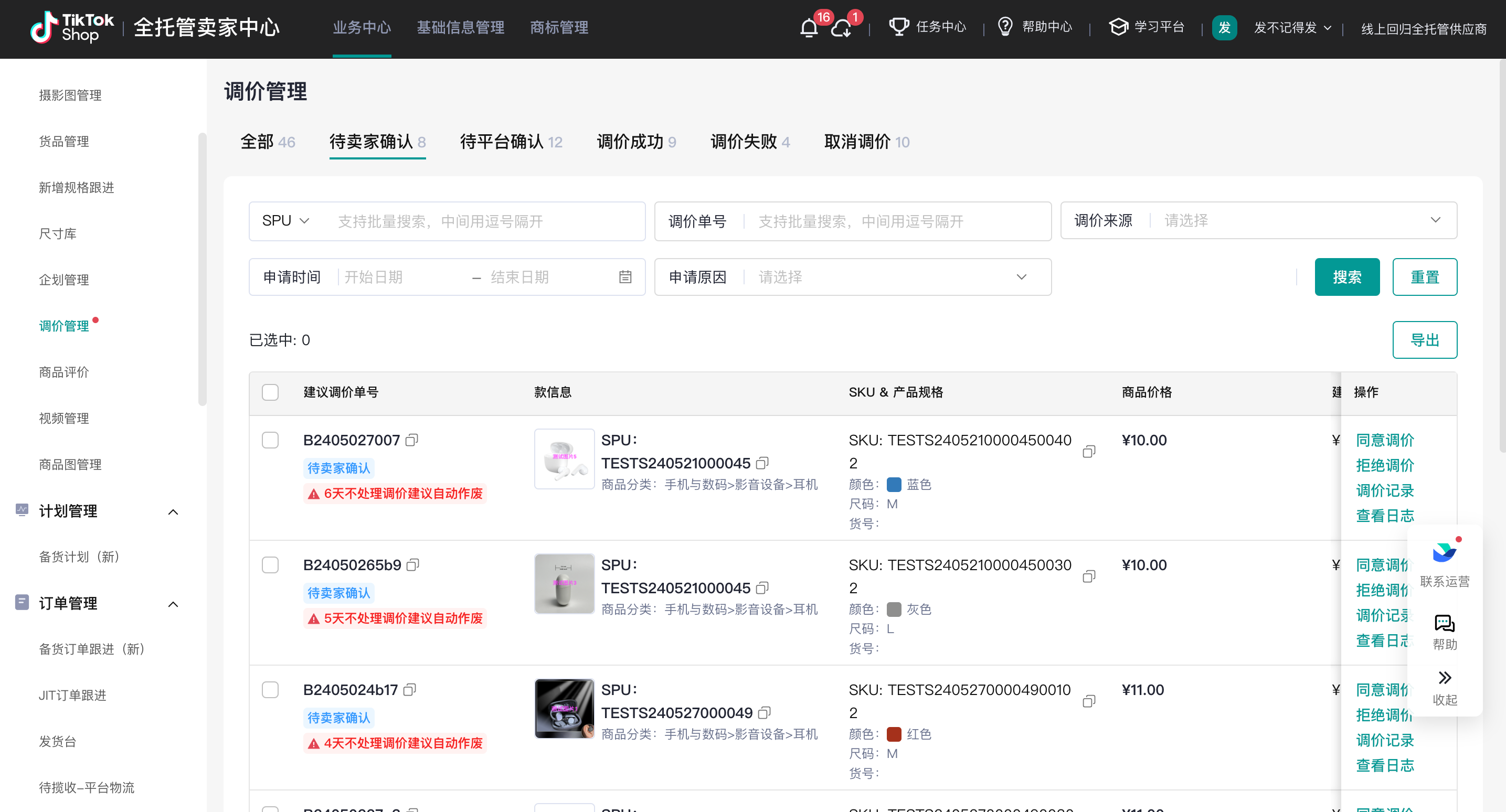Collapse the 订单管理 section
This screenshot has width=1506, height=812.
point(173,604)
